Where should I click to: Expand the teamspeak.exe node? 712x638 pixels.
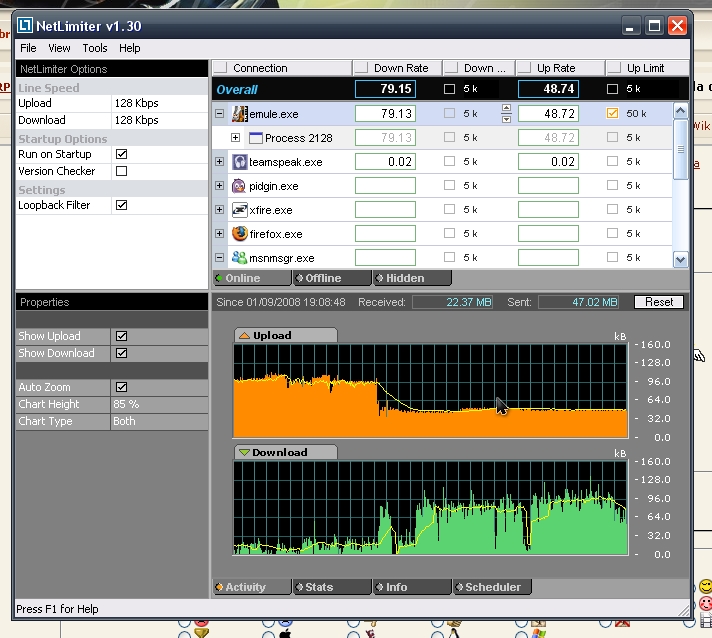(x=219, y=161)
